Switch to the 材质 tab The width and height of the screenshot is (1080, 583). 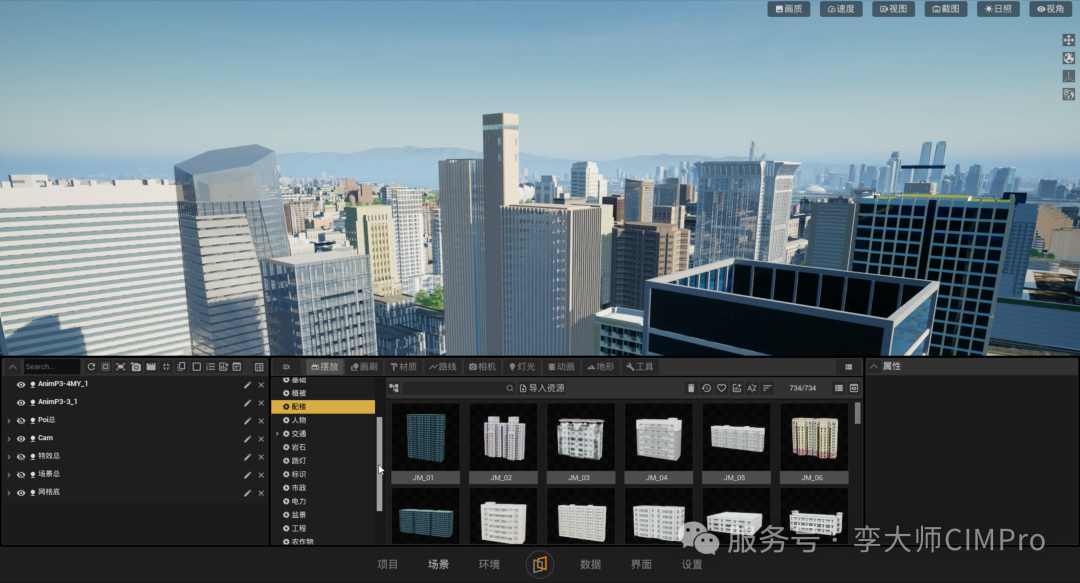[x=404, y=367]
